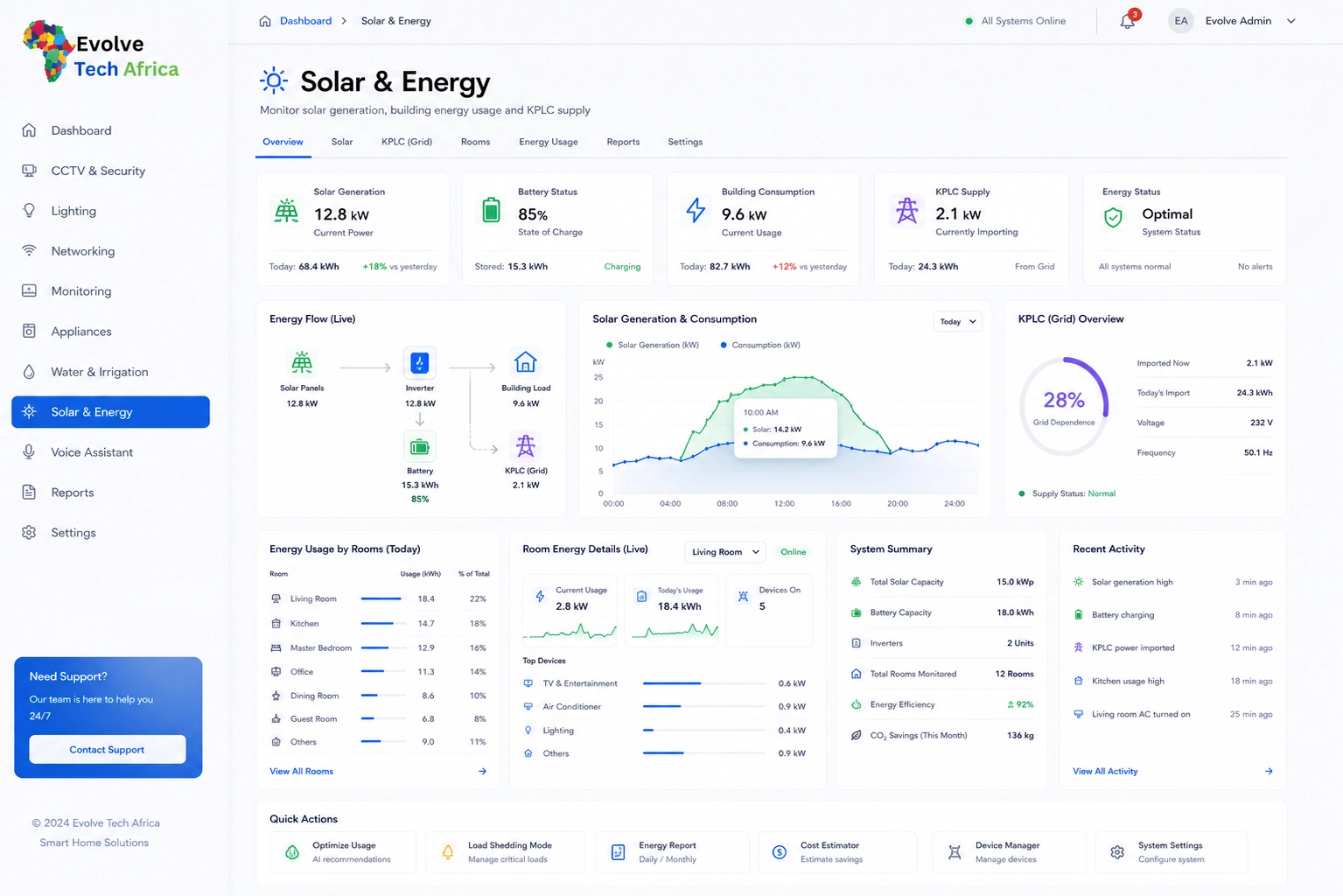Click the home icon in breadcrumb
This screenshot has width=1343, height=896.
265,21
